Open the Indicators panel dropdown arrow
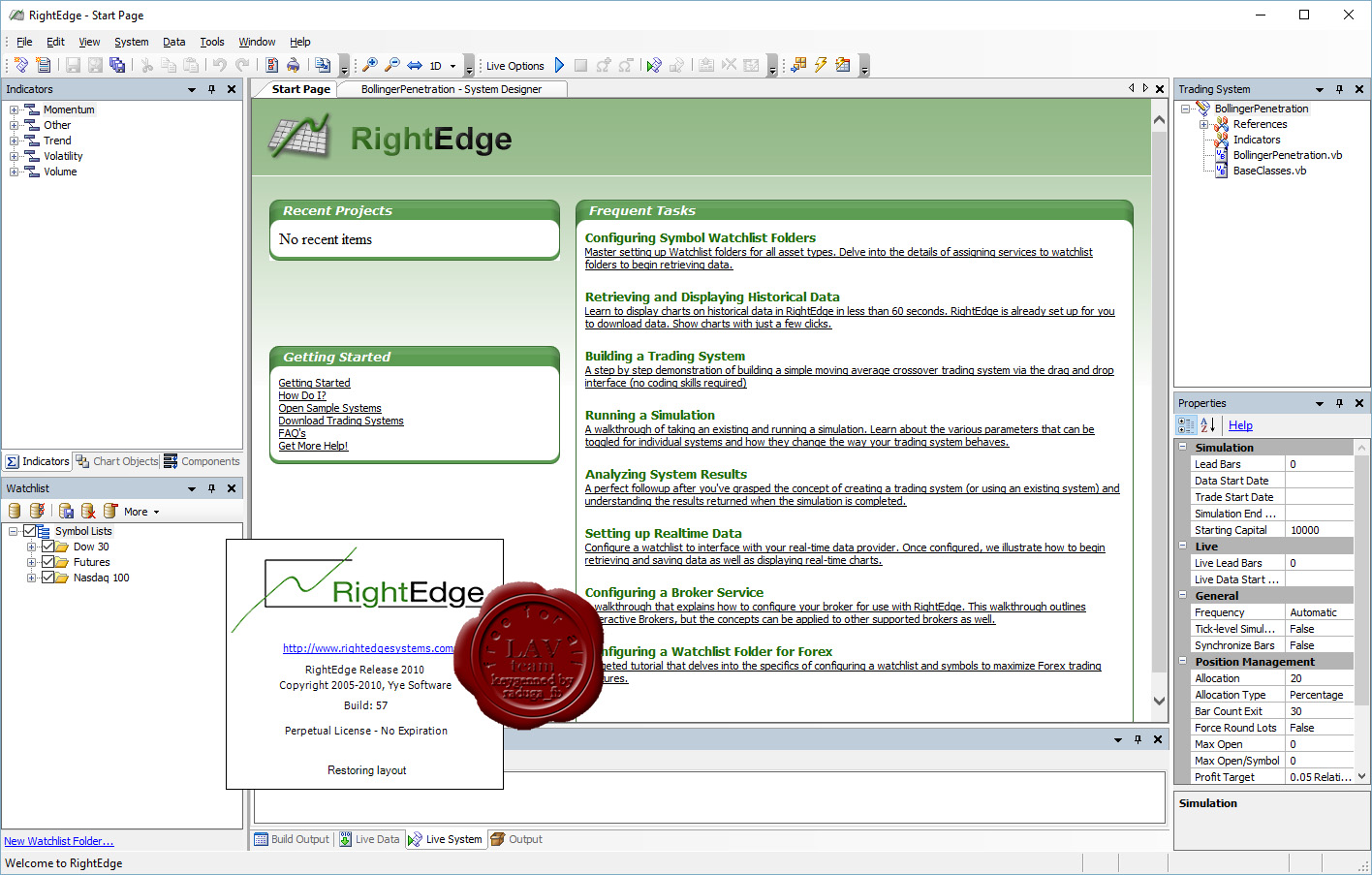This screenshot has width=1372, height=875. coord(191,89)
